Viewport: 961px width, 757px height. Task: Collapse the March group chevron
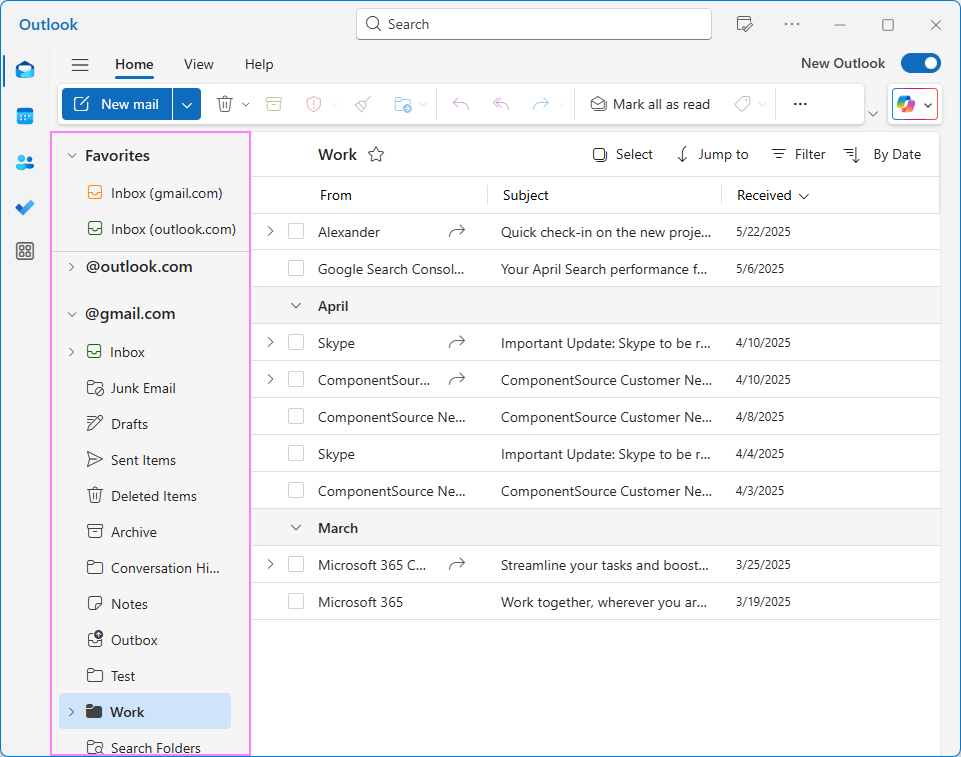[x=296, y=528]
